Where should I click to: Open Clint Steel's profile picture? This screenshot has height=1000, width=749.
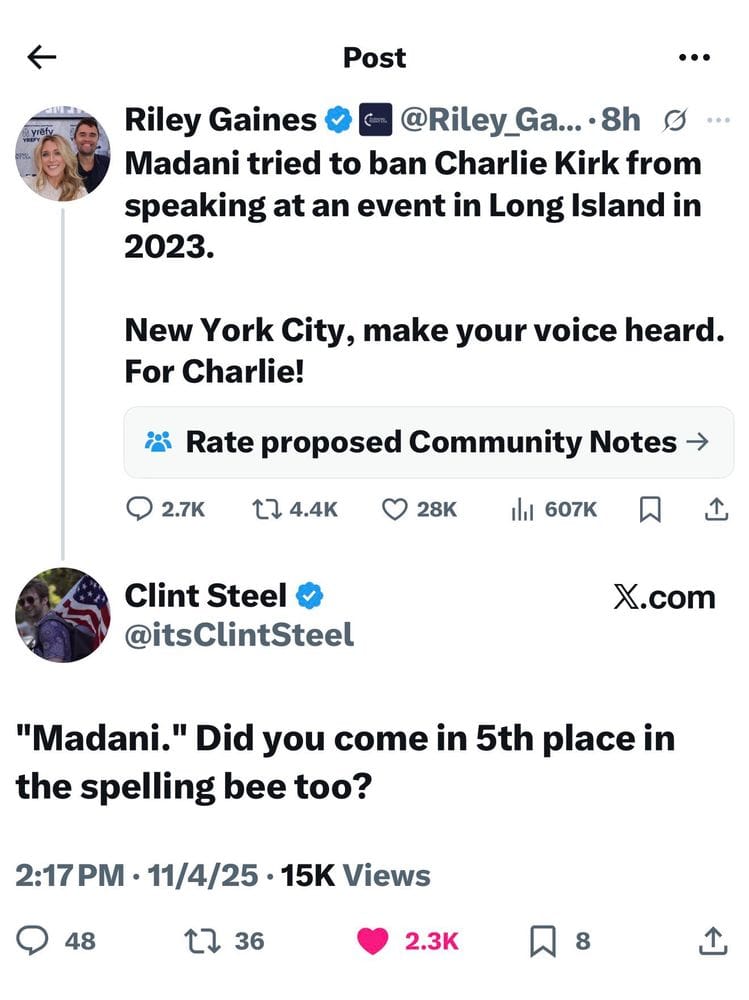coord(63,615)
